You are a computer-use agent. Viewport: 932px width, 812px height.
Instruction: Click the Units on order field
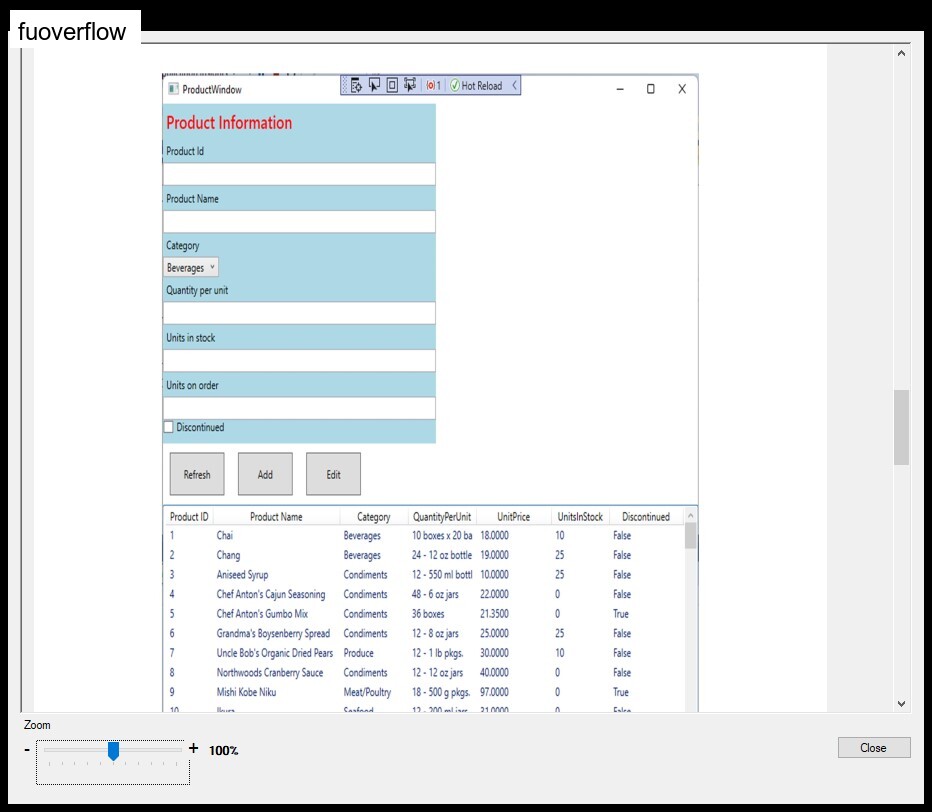[299, 408]
